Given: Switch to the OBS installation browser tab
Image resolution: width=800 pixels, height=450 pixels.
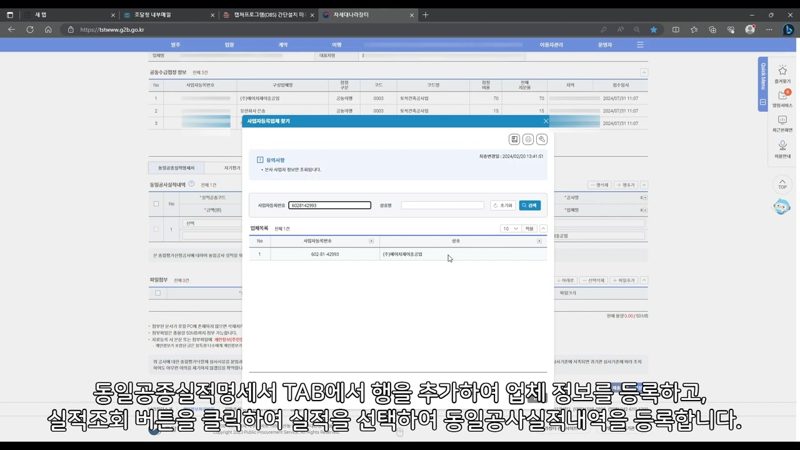Looking at the screenshot, I should [268, 15].
